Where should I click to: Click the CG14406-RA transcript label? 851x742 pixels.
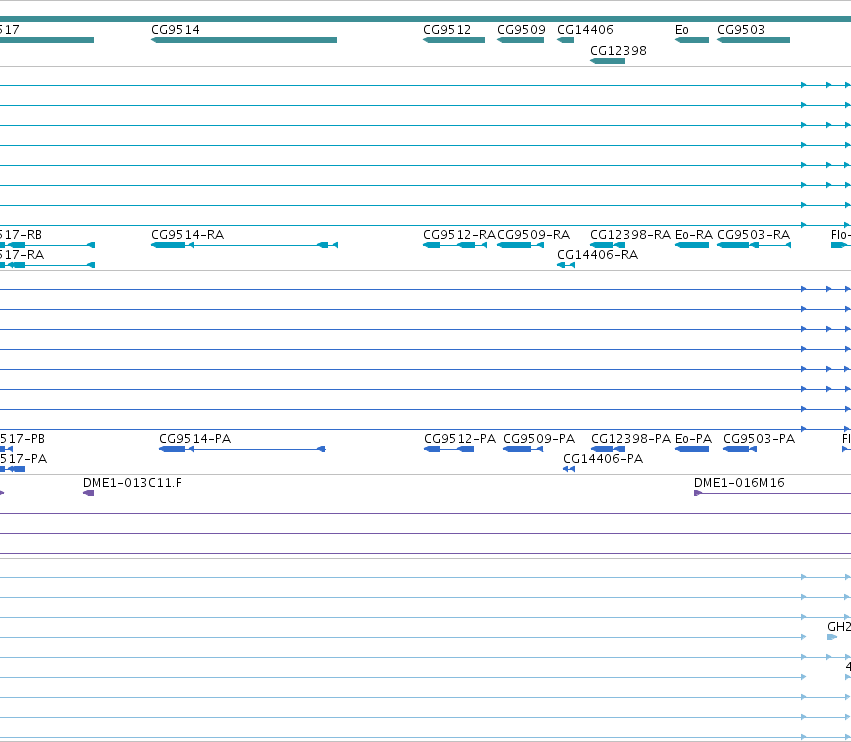(598, 255)
